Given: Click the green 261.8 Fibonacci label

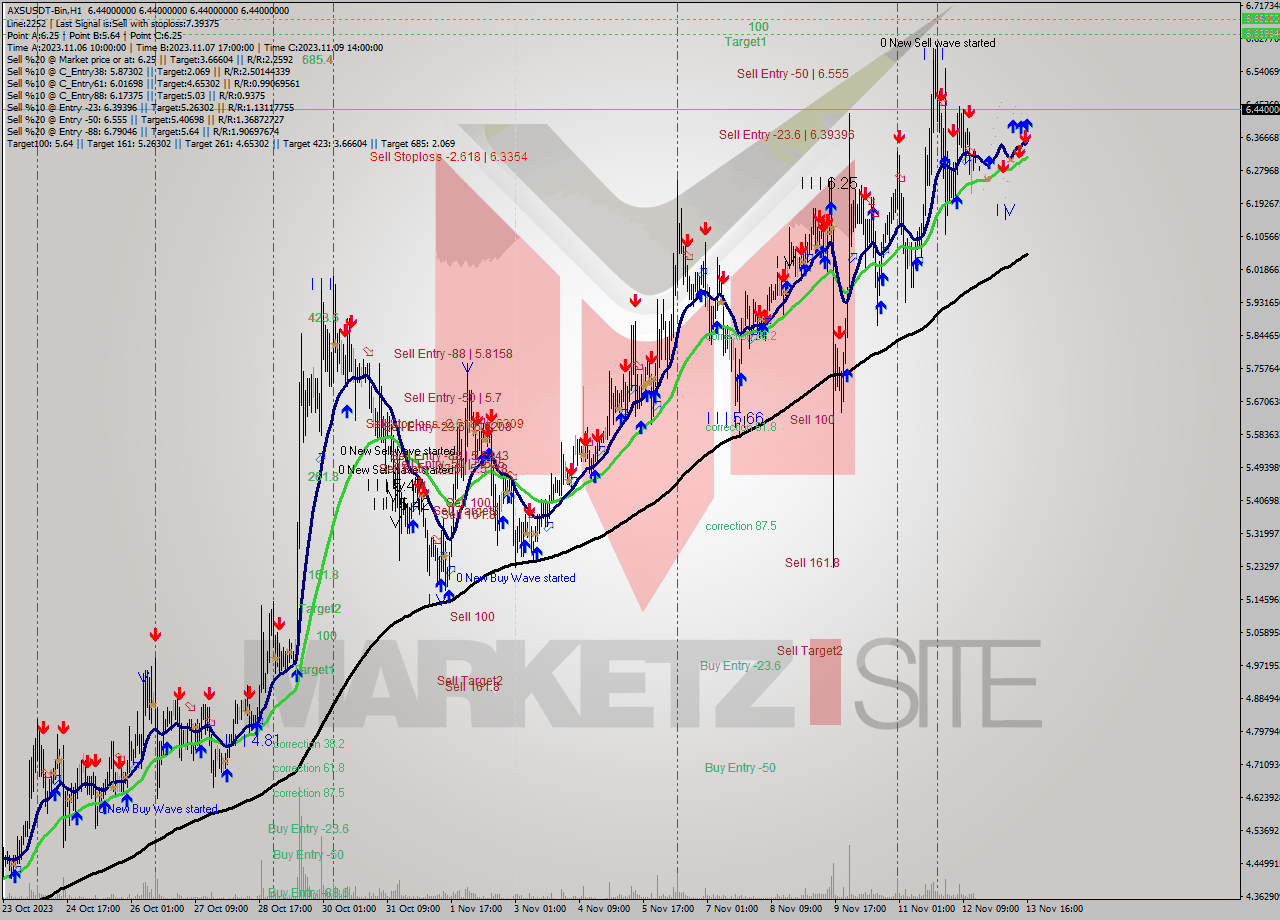Looking at the screenshot, I should point(323,477).
